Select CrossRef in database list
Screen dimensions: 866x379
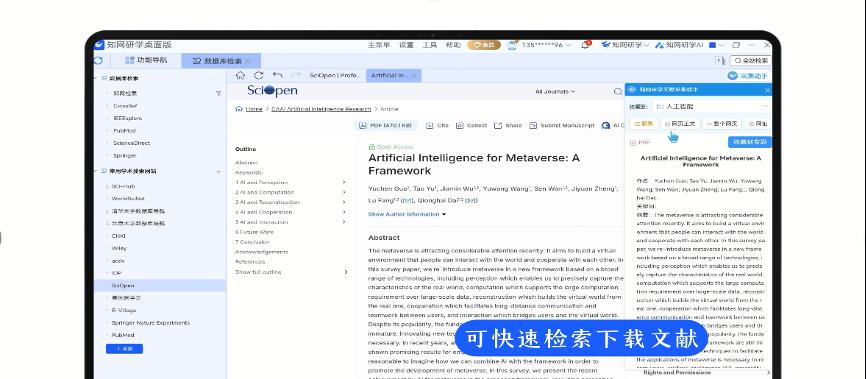pos(125,106)
